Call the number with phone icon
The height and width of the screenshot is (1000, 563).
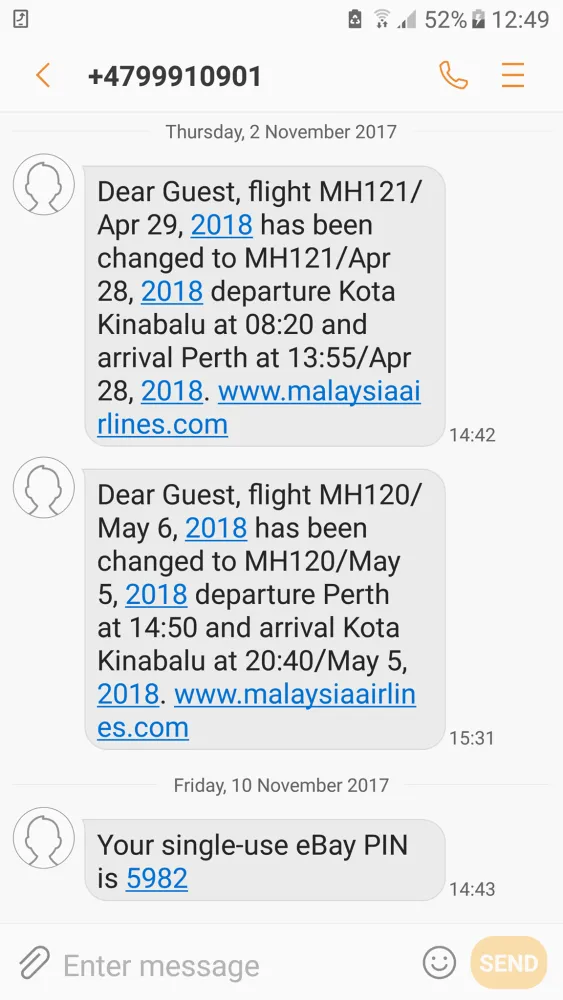pyautogui.click(x=453, y=75)
